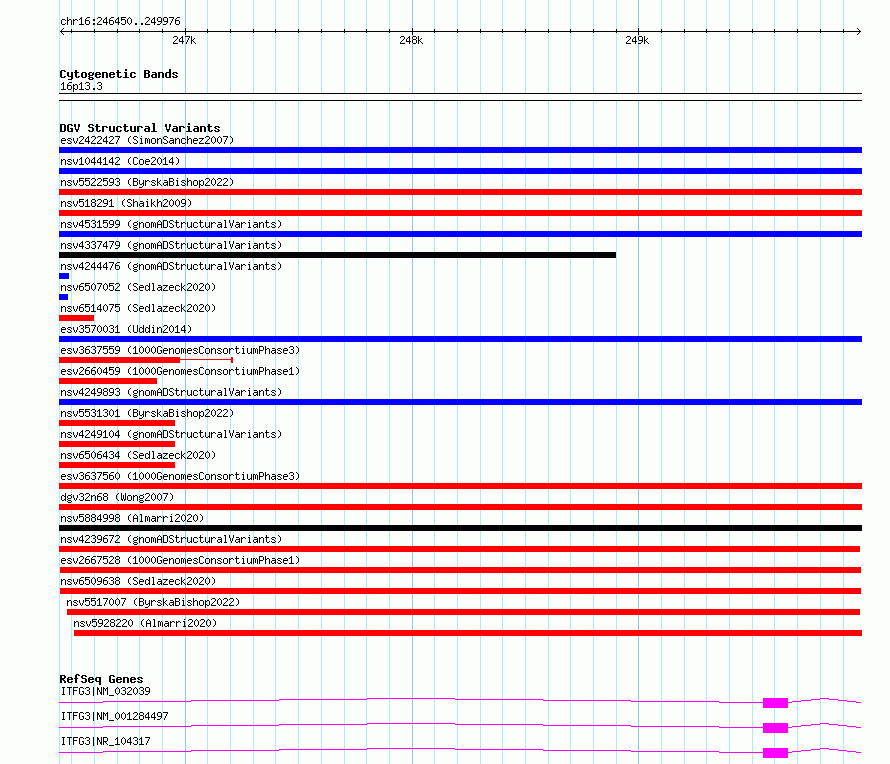Click the blue bar for nsv1044142

point(460,171)
